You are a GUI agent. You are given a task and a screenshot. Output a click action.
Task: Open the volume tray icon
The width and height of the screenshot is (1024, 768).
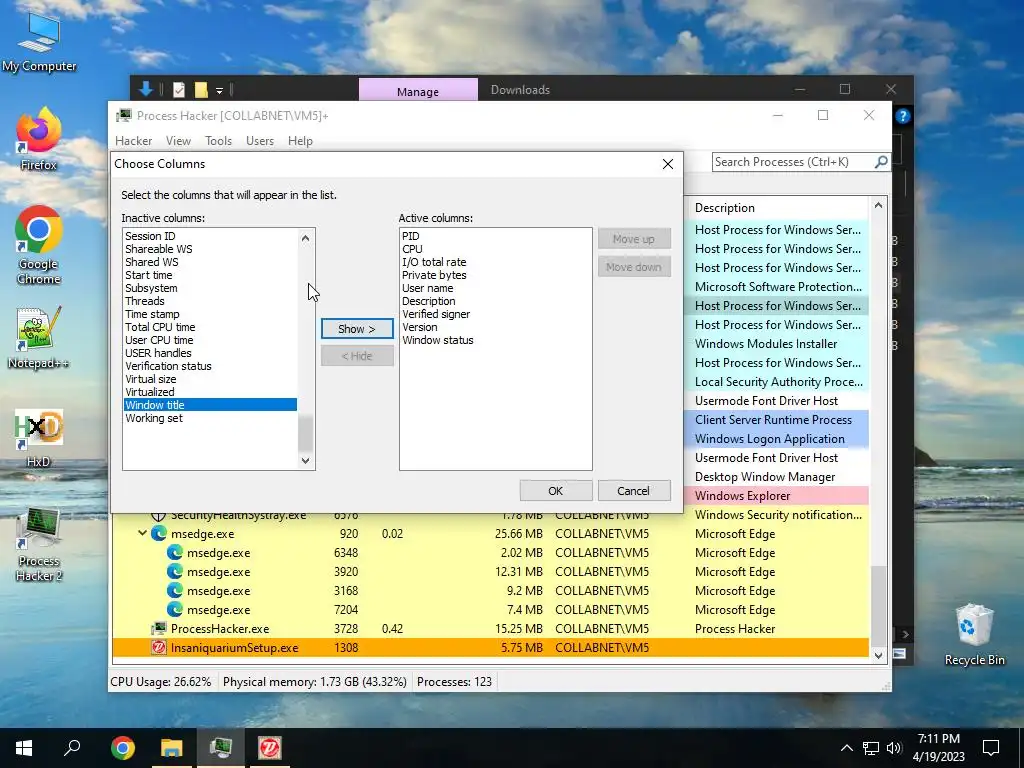click(894, 748)
